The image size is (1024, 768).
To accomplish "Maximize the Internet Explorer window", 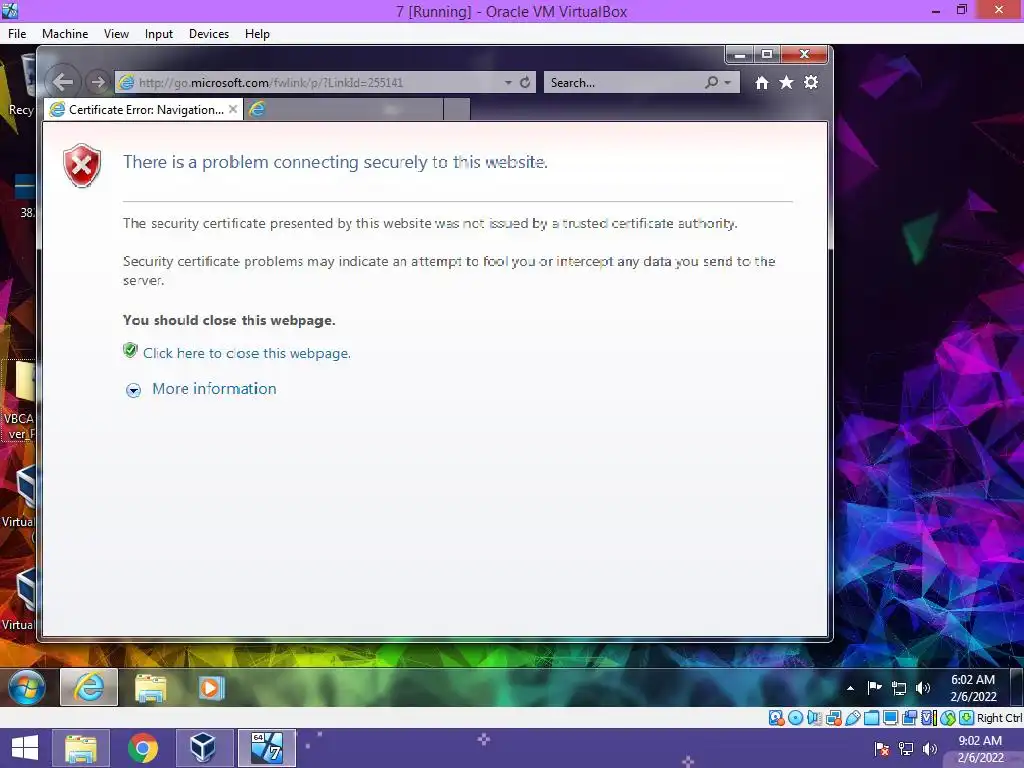I will click(767, 55).
